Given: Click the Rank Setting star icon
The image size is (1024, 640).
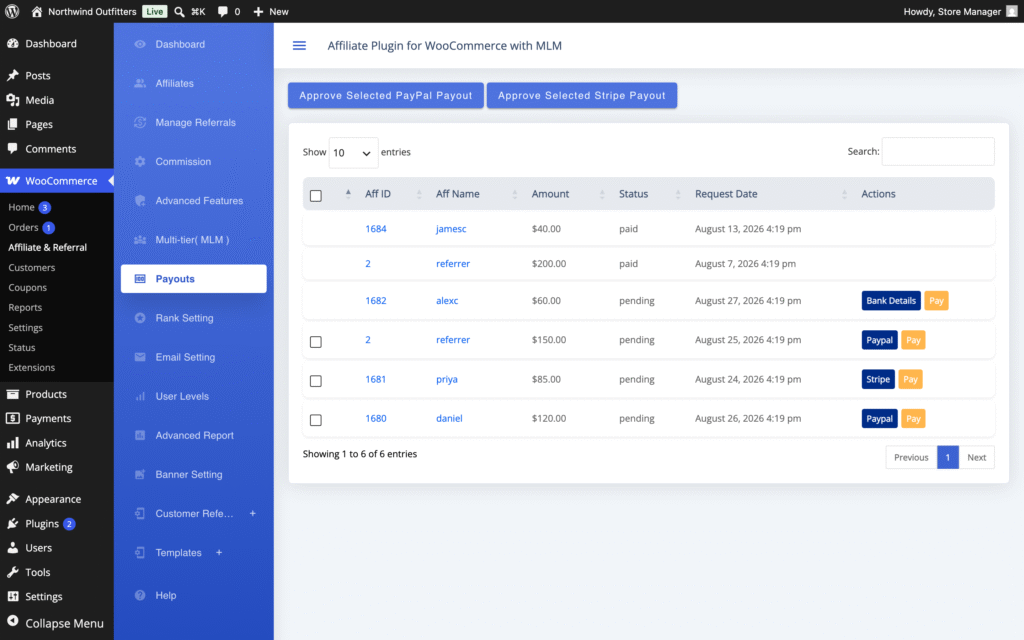Looking at the screenshot, I should coord(140,318).
